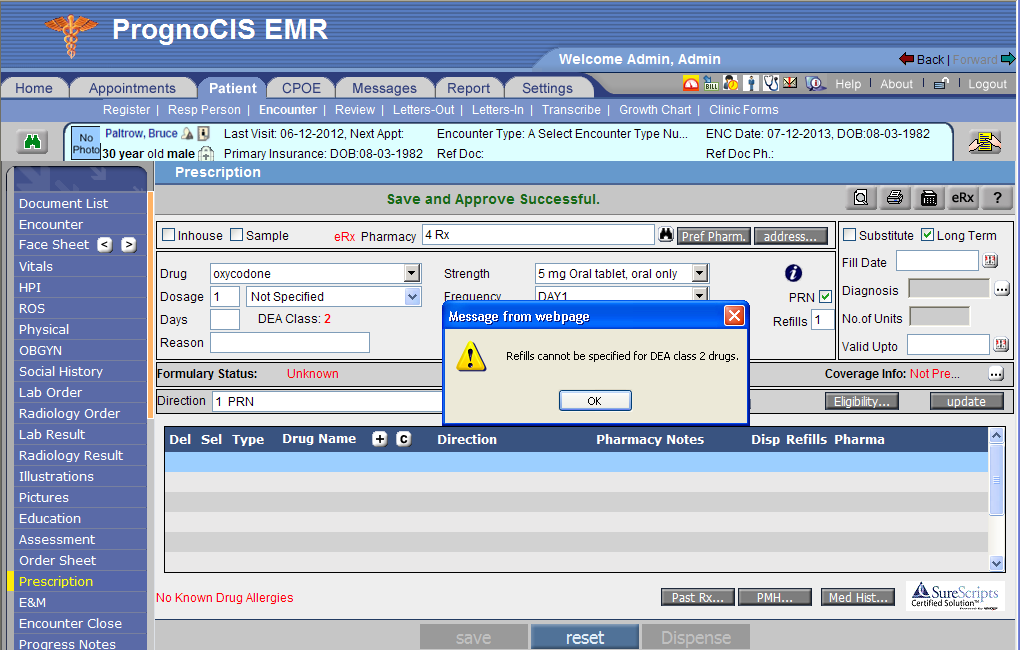The image size is (1020, 650).
Task: Go to previous Face Sheet with '<' arrow
Action: click(105, 245)
